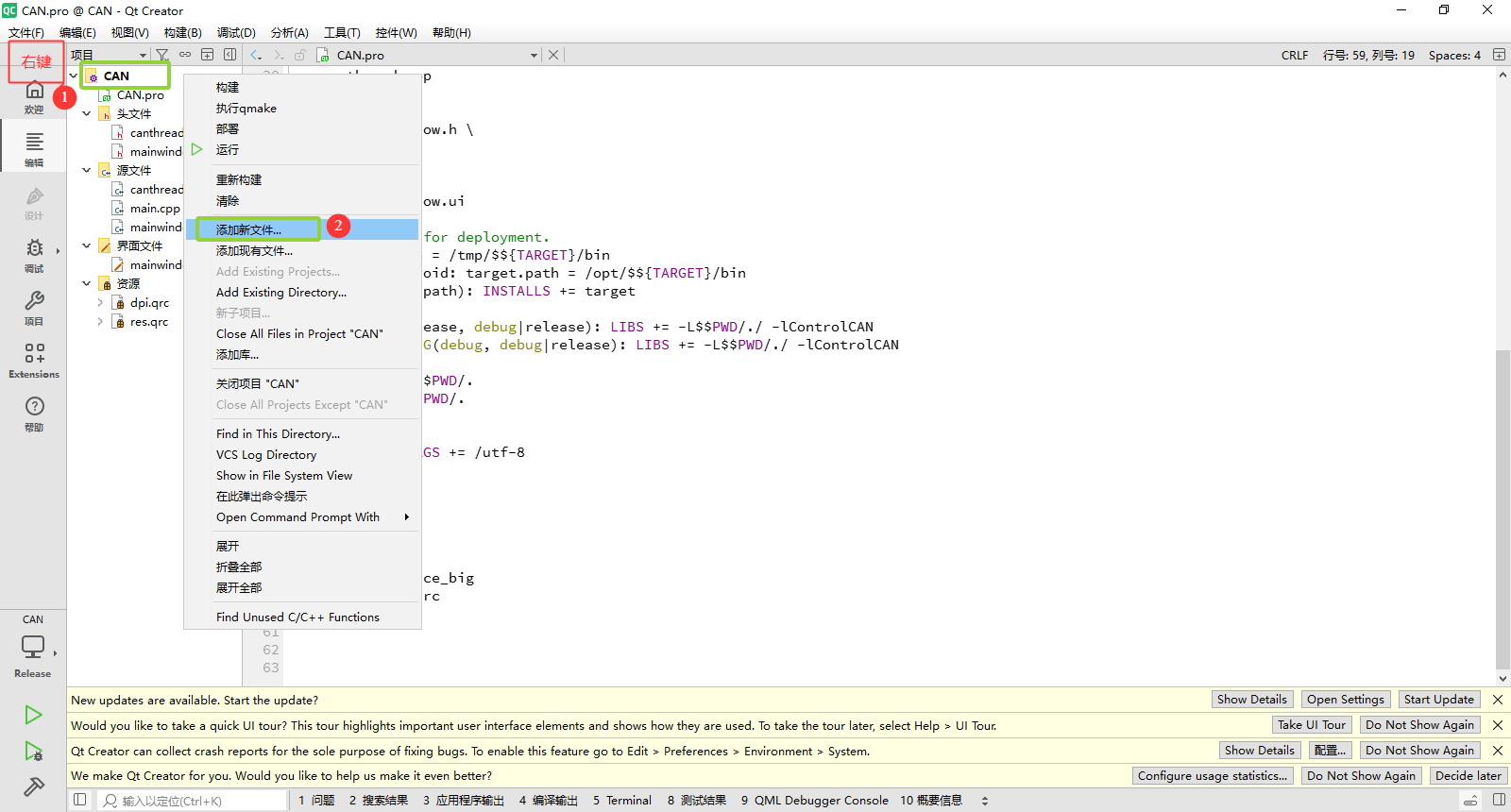Toggle right sidebar in status bar
The width and height of the screenshot is (1511, 812).
pyautogui.click(x=1499, y=800)
